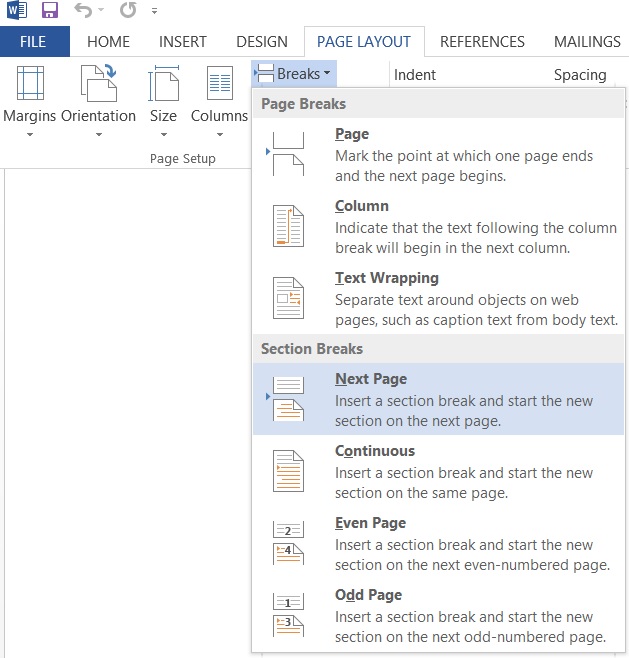Screen dimensions: 629x658
Task: Click the Even Page break icon
Action: (x=288, y=543)
